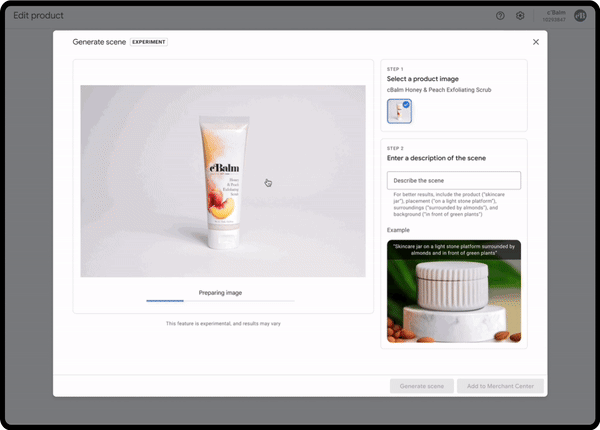Open the settings gear icon
Image resolution: width=600 pixels, height=430 pixels.
(x=520, y=16)
